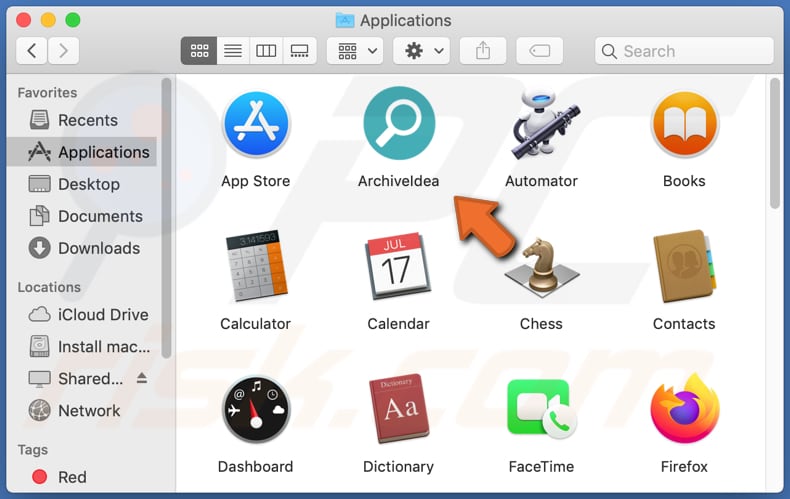The image size is (790, 499).
Task: Switch to gallery view
Action: 300,51
